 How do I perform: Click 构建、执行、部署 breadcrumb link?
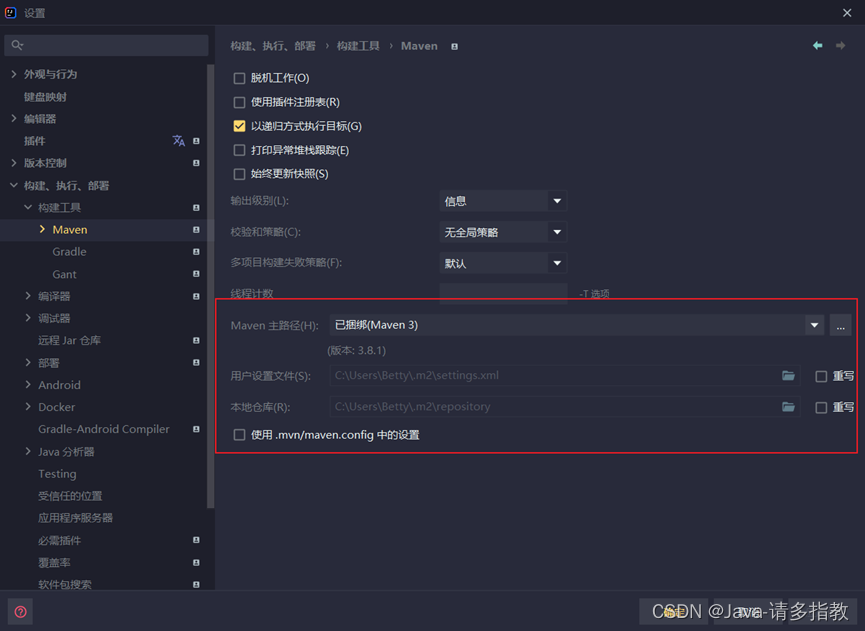273,46
